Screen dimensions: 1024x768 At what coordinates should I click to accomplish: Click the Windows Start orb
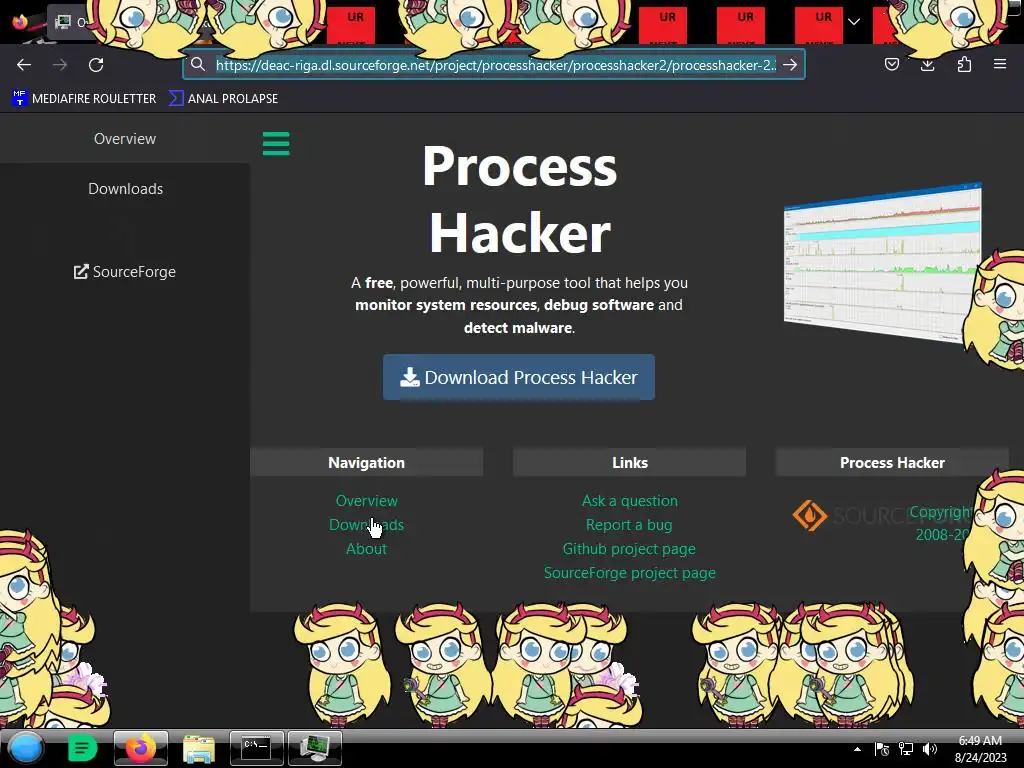click(x=25, y=748)
